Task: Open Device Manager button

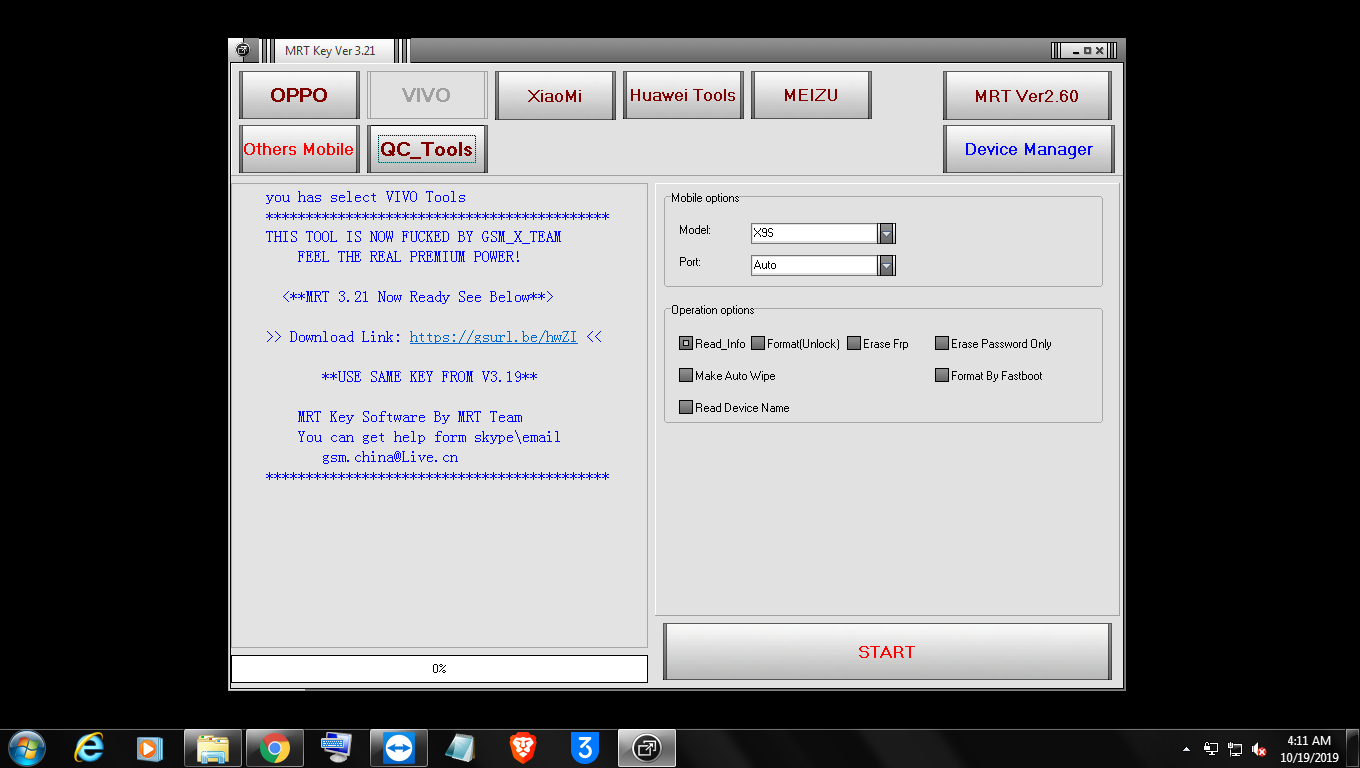Action: coord(1028,149)
